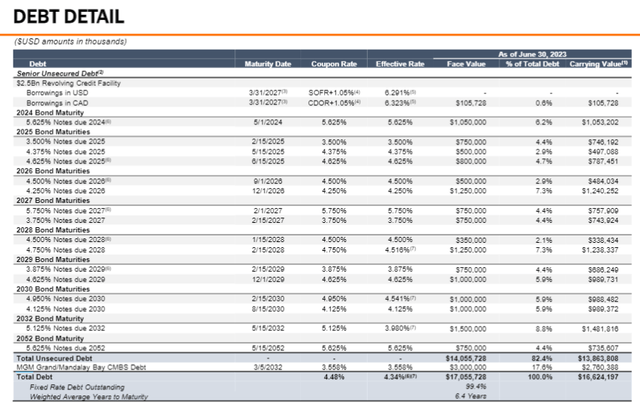Click the $1,053,202 carrying value
The image size is (640, 402).
600,122
